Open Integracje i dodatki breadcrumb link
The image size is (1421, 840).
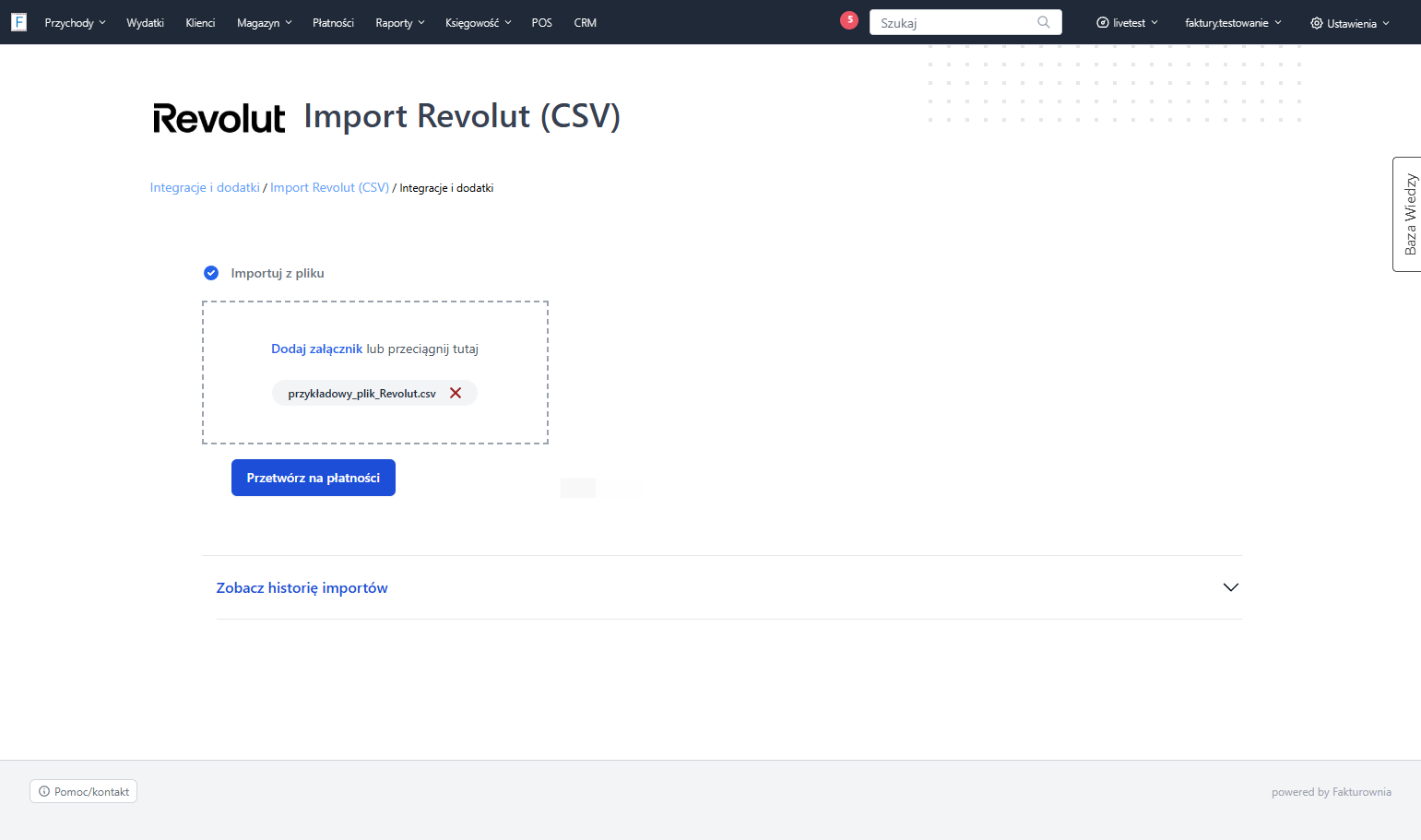(x=205, y=187)
